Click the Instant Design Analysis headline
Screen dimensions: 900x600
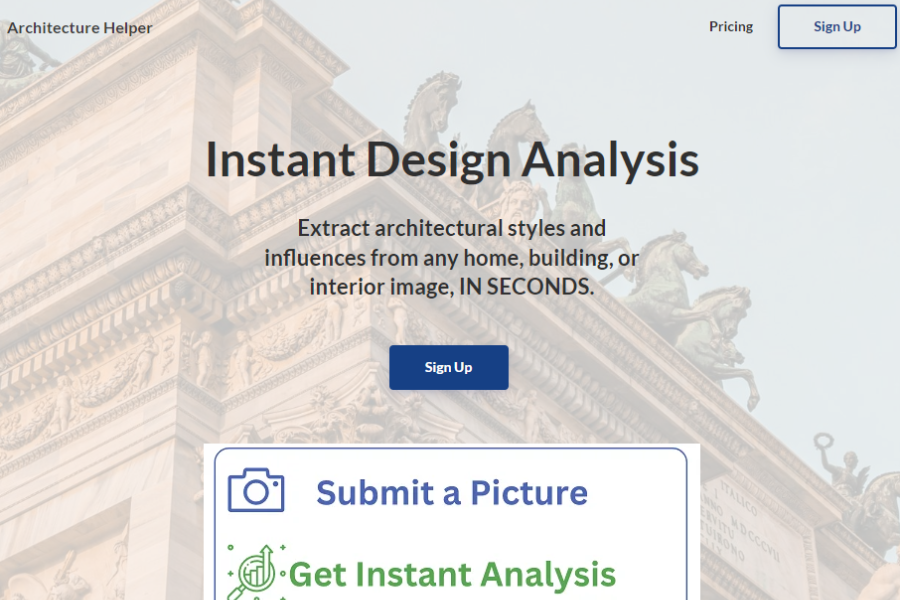[x=452, y=160]
